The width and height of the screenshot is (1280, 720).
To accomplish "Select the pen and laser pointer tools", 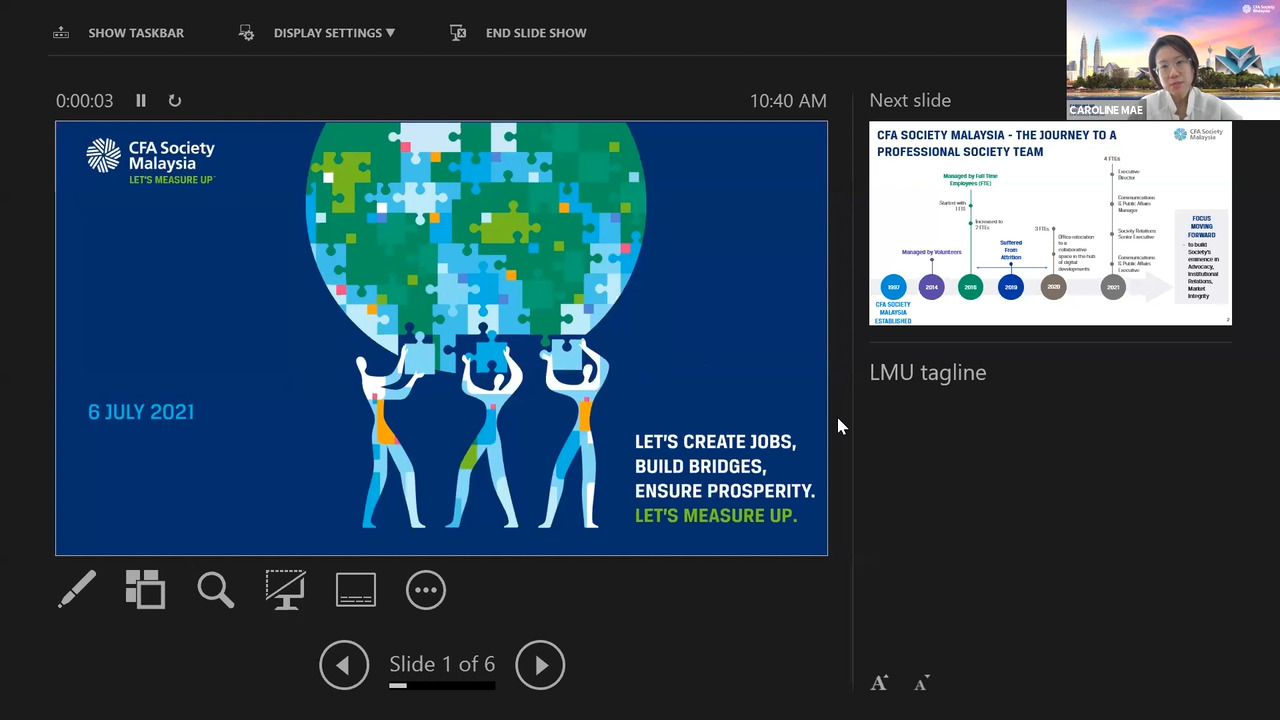I will (77, 590).
